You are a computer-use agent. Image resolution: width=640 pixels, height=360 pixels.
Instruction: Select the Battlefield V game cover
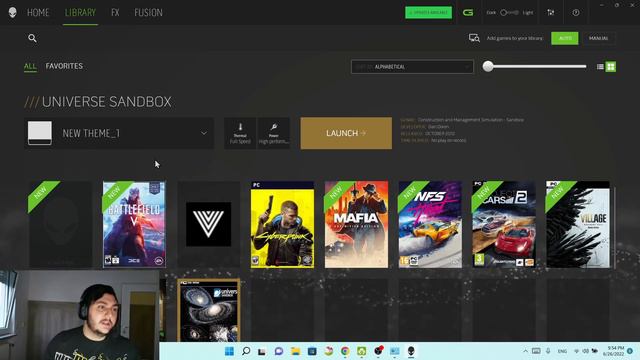(x=134, y=224)
